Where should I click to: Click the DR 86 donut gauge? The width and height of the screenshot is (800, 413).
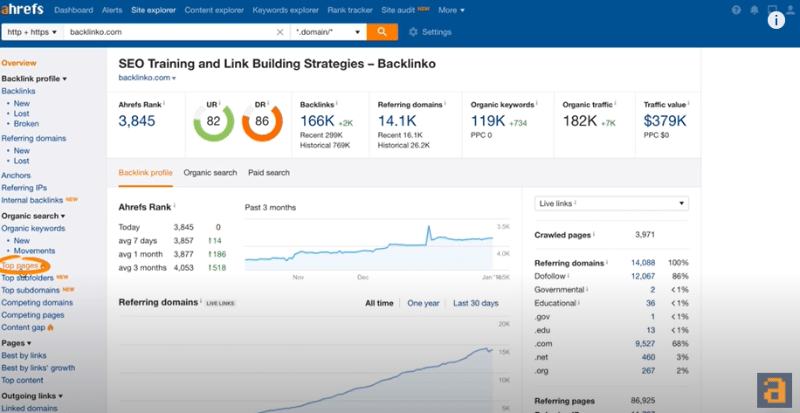tap(262, 122)
